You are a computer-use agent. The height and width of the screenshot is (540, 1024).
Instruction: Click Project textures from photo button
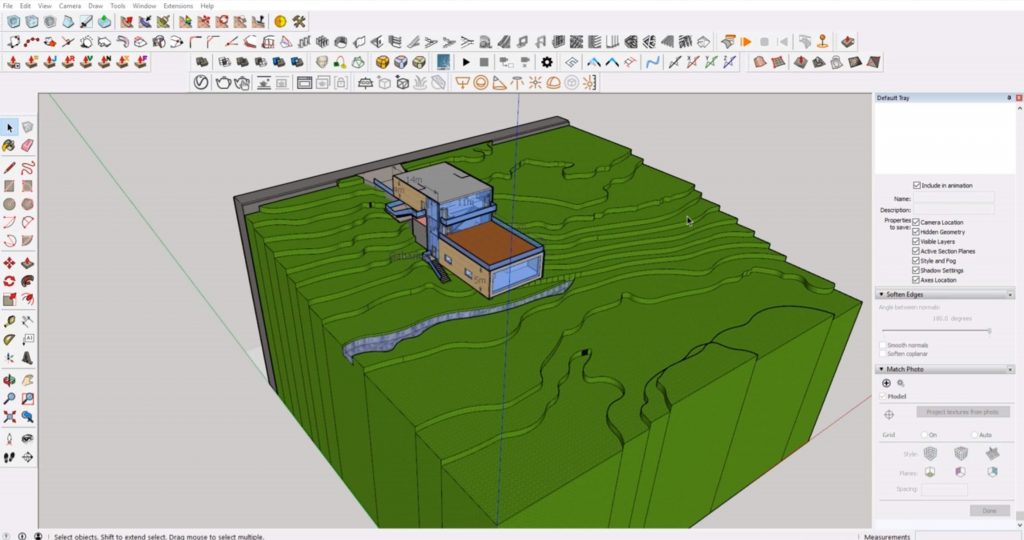coord(963,412)
